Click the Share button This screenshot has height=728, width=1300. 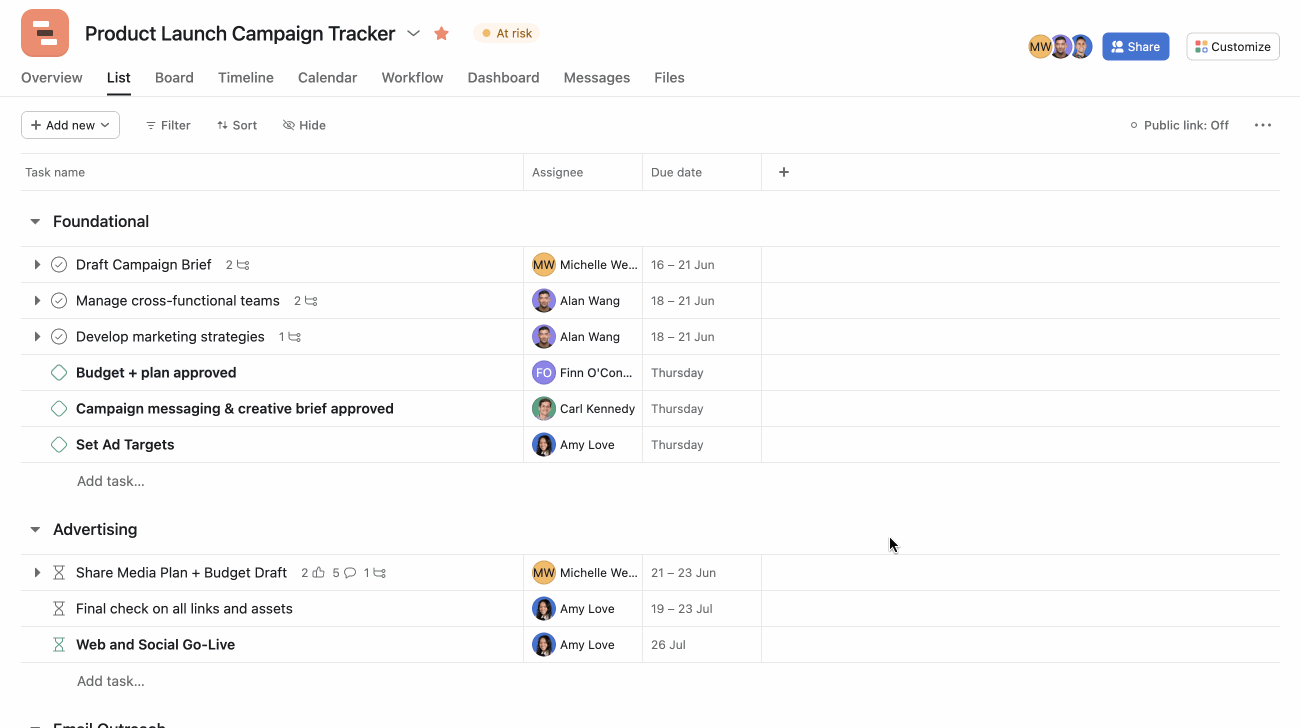pos(1135,46)
